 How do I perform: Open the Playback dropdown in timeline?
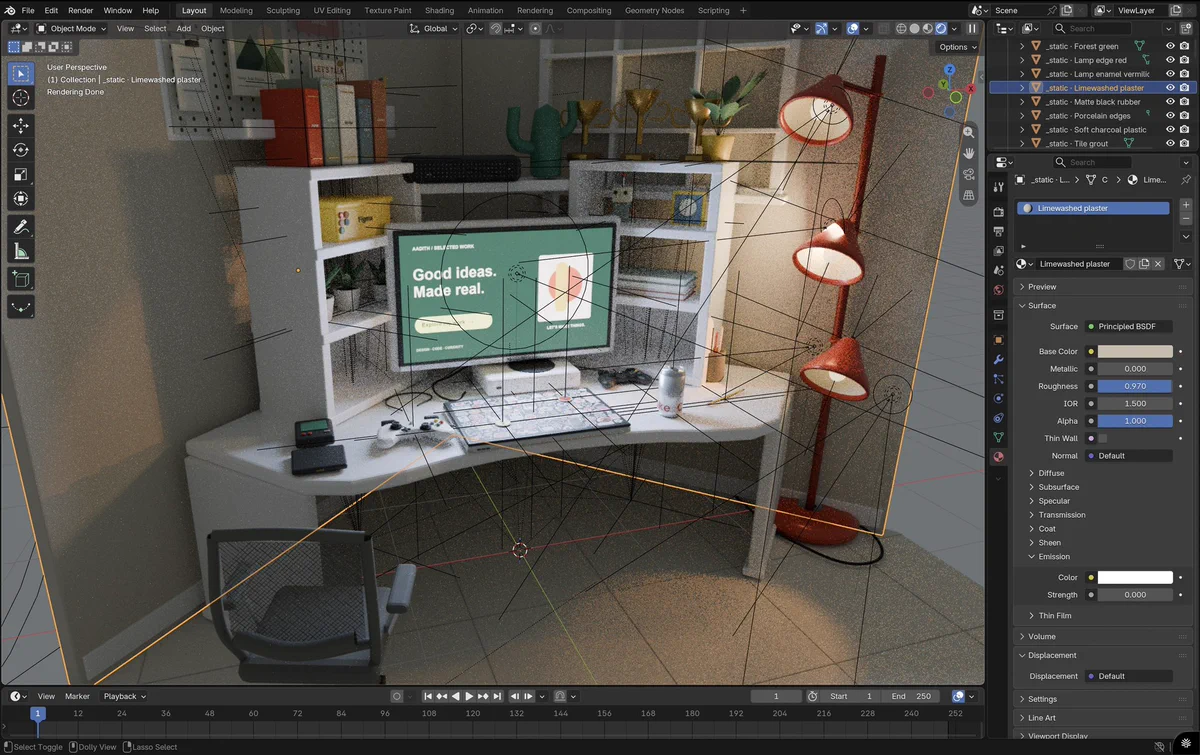coord(125,696)
